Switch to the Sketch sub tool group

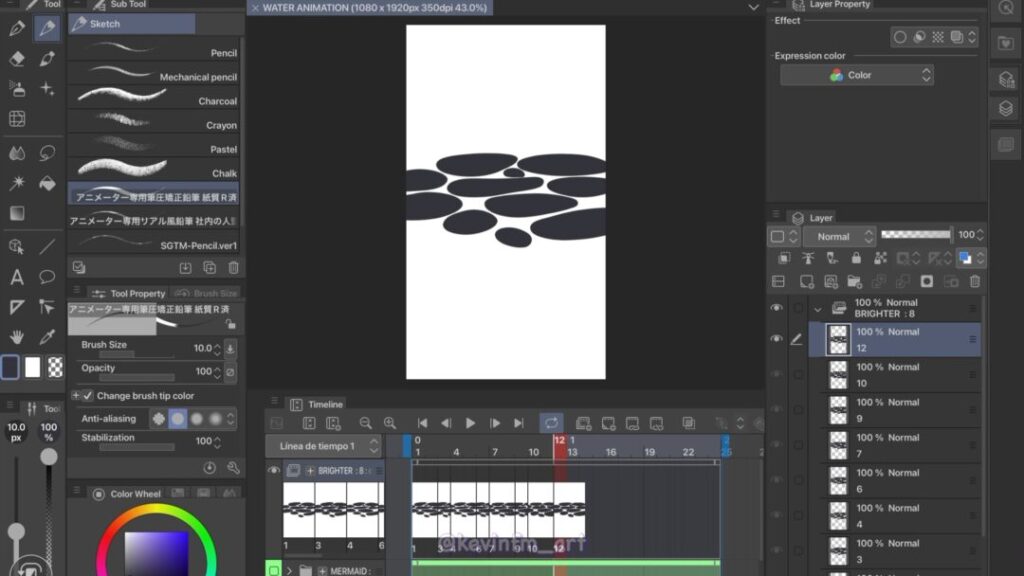tap(132, 24)
